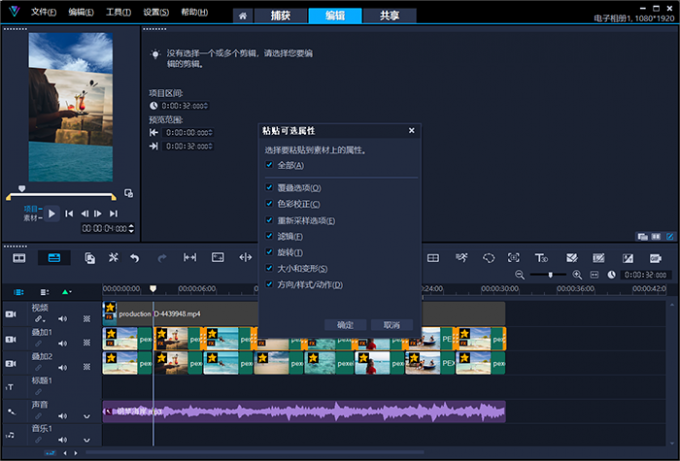Play the project preview
The height and width of the screenshot is (461, 680).
tap(52, 213)
